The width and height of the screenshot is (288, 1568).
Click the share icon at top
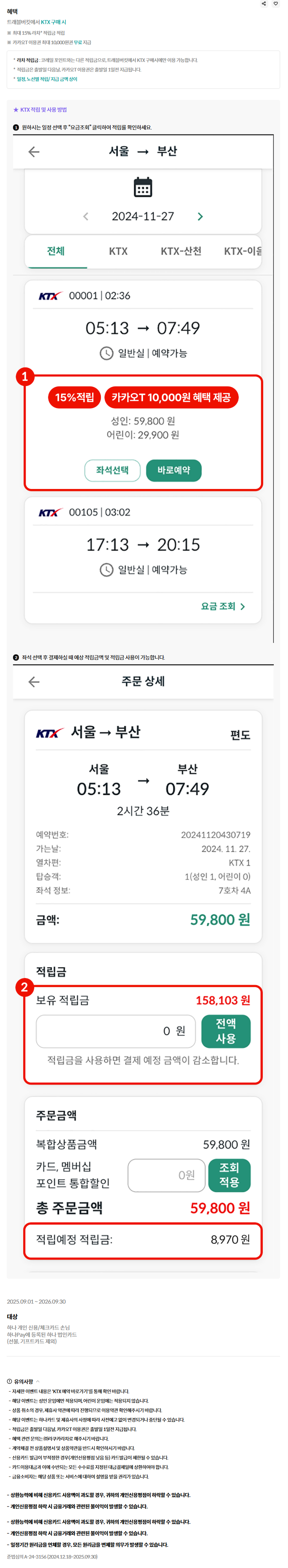point(264,4)
